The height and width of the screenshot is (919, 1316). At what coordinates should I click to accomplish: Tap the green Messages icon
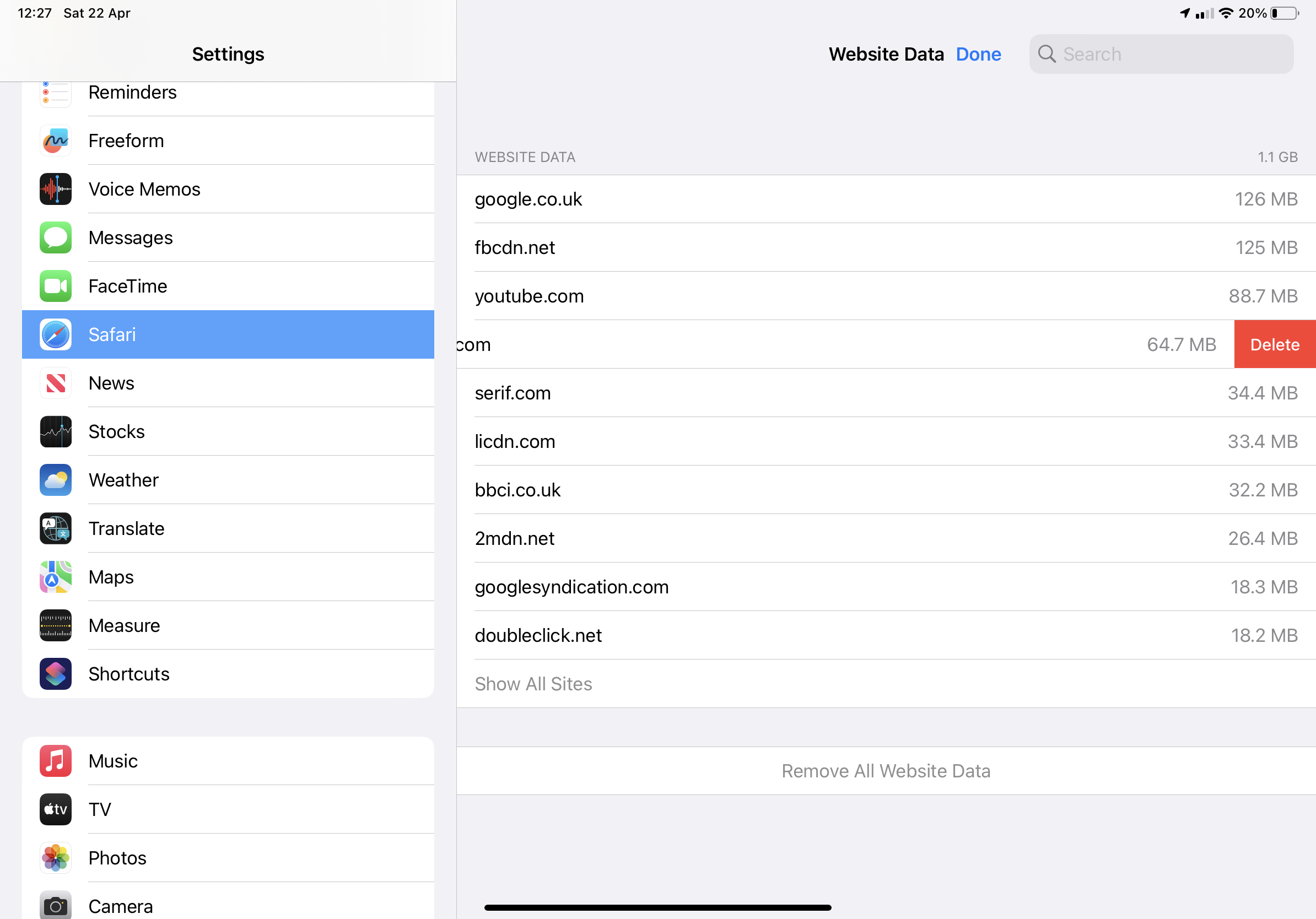[56, 238]
